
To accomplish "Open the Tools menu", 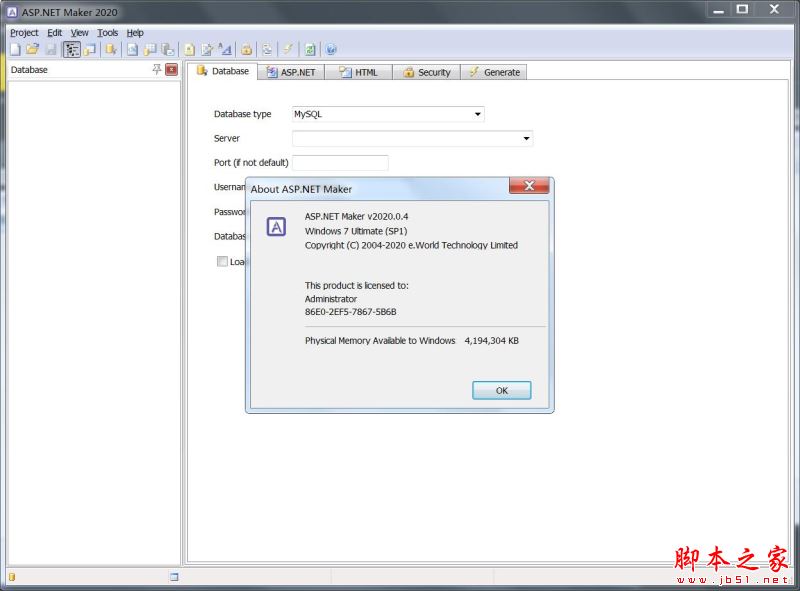I will [x=107, y=32].
